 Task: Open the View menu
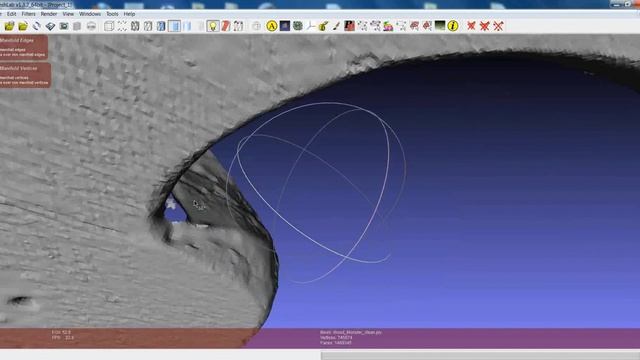tap(68, 14)
